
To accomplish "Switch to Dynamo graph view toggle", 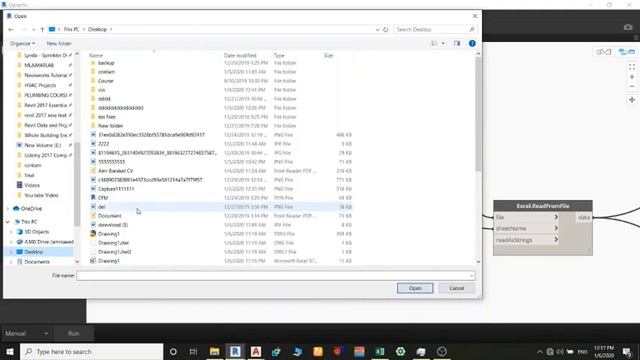I will 627,52.
